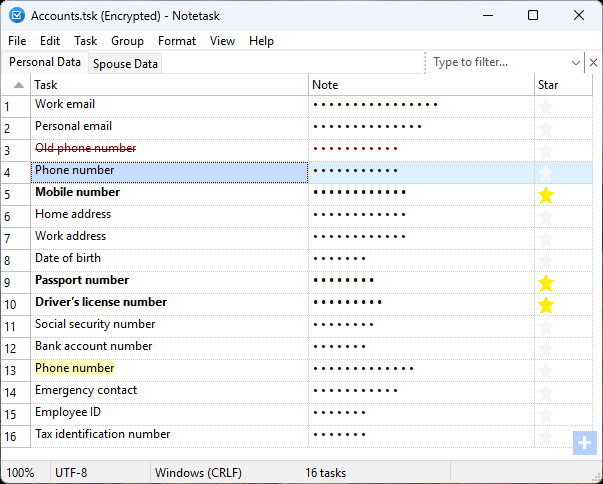
Task: Star the Work email task
Action: tap(546, 106)
